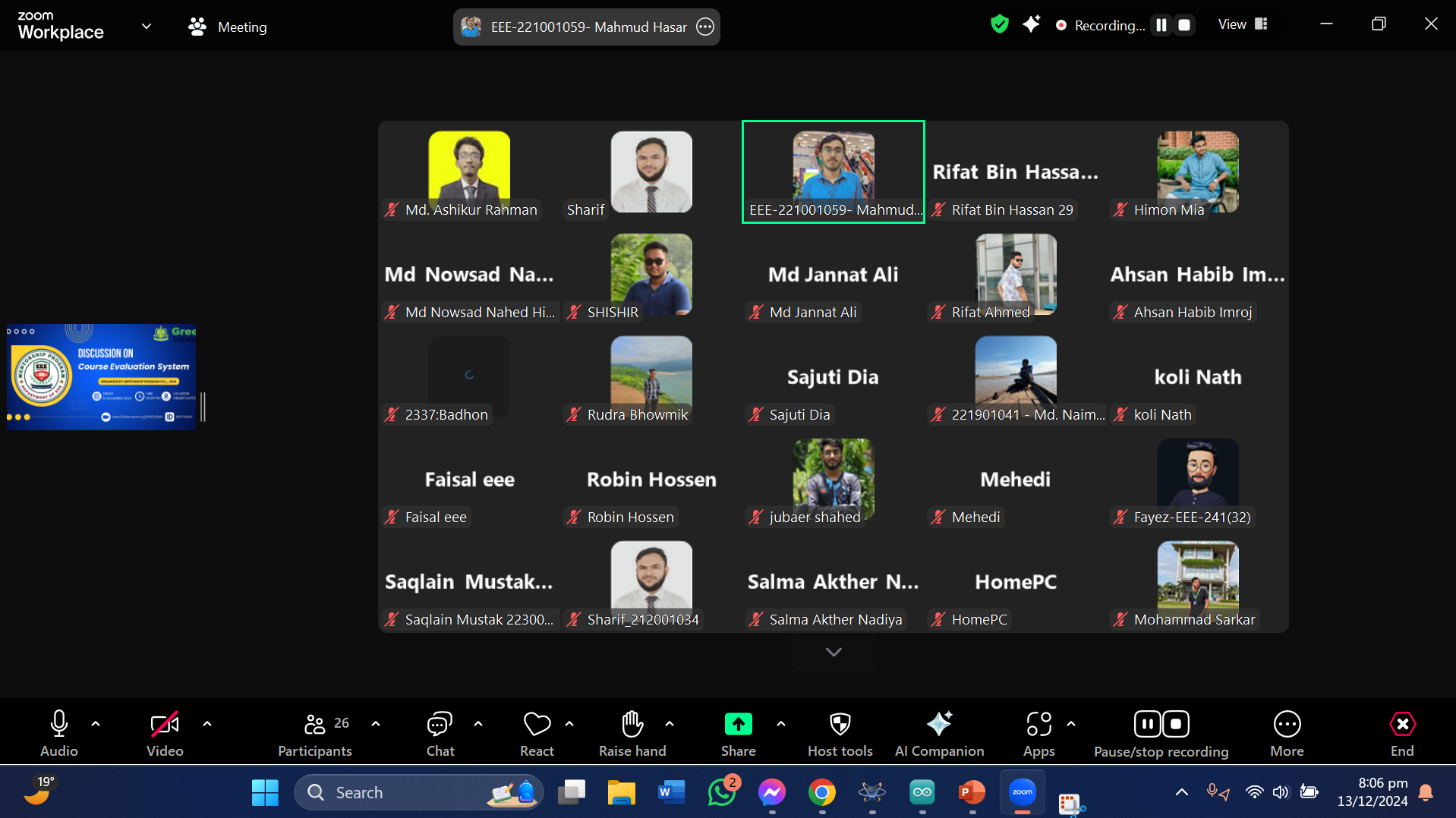Click the End meeting button
Viewport: 1456px width, 818px height.
(1401, 733)
